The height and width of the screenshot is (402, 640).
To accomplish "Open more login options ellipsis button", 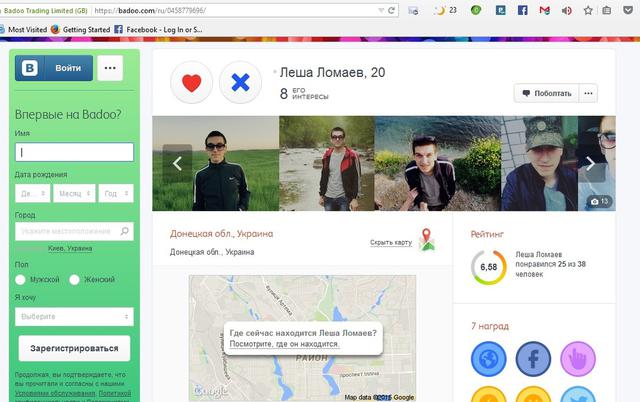I will click(110, 68).
